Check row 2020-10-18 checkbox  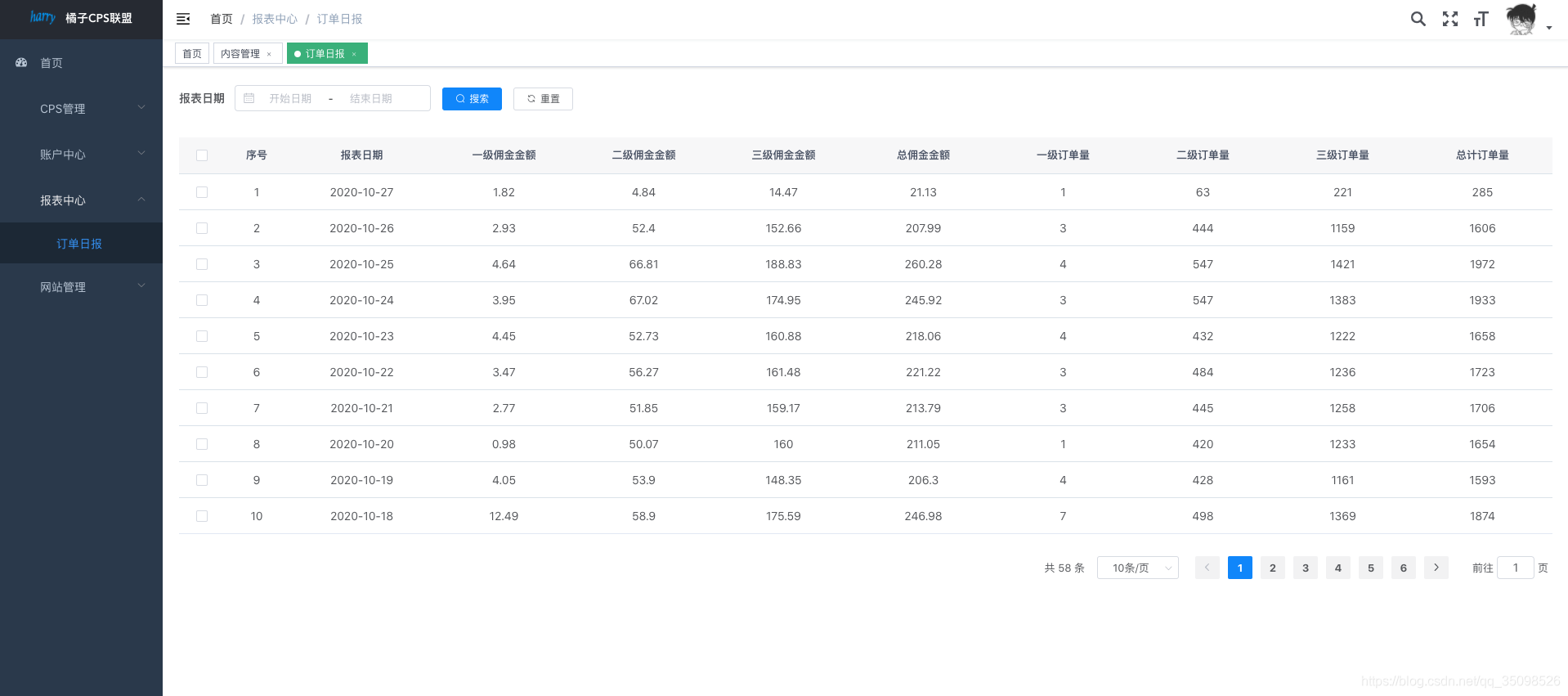[x=202, y=516]
